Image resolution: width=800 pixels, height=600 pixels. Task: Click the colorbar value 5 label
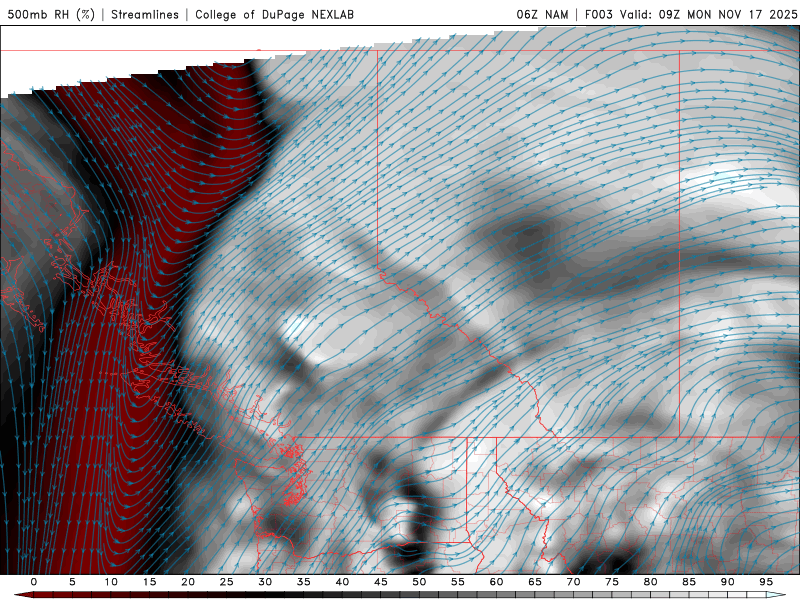coord(72,582)
